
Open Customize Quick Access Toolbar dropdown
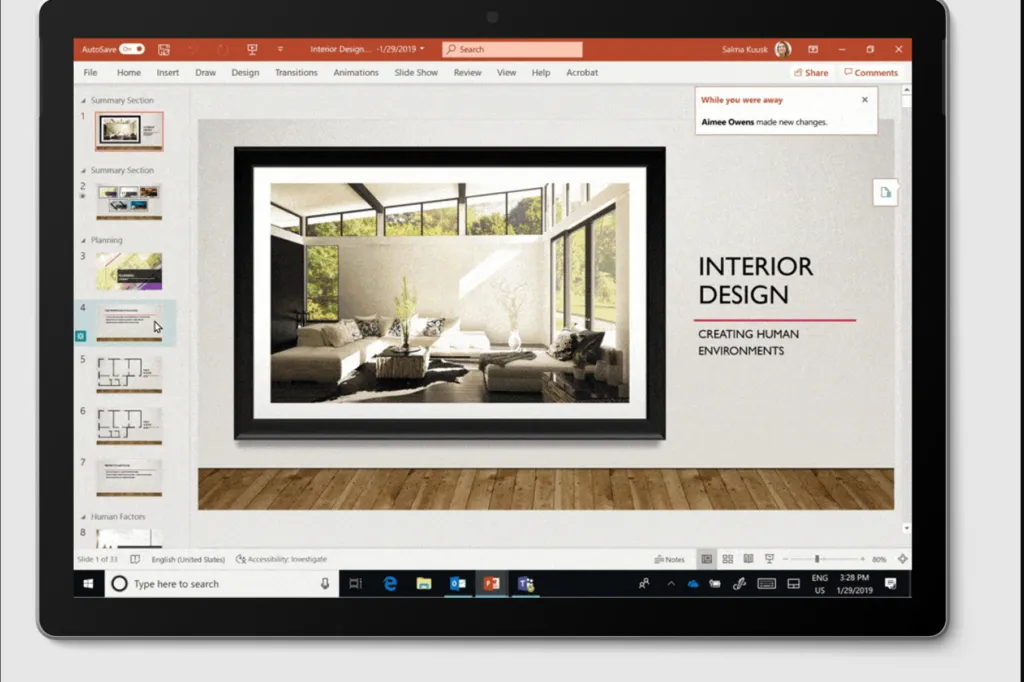280,49
